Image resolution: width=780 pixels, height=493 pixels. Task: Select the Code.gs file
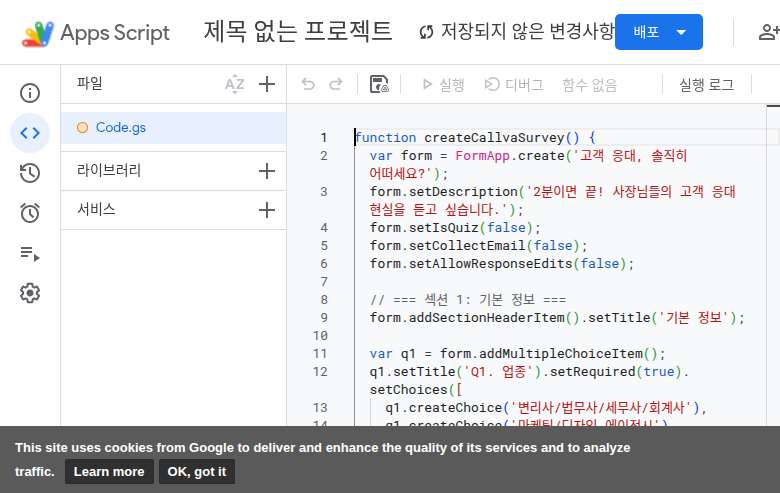[120, 127]
